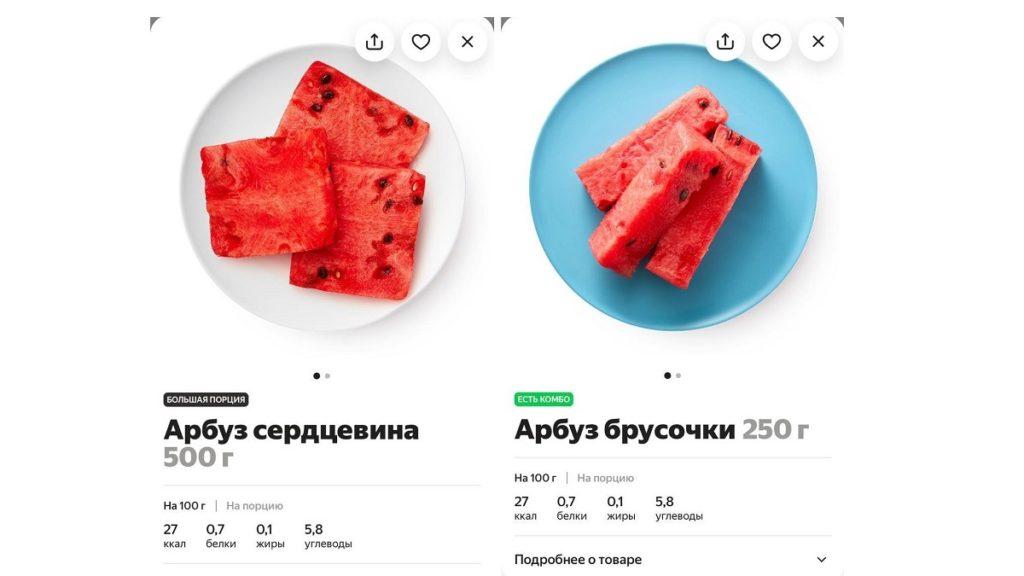Close the Арбуз брусочки card
This screenshot has width=1024, height=576.
tap(818, 42)
